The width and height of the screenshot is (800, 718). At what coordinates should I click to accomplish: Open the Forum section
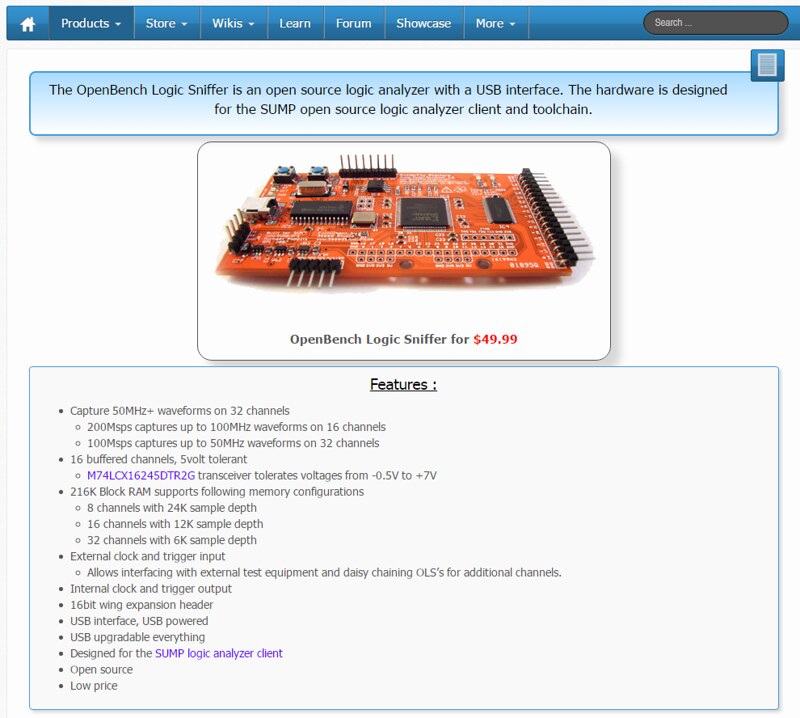(353, 23)
